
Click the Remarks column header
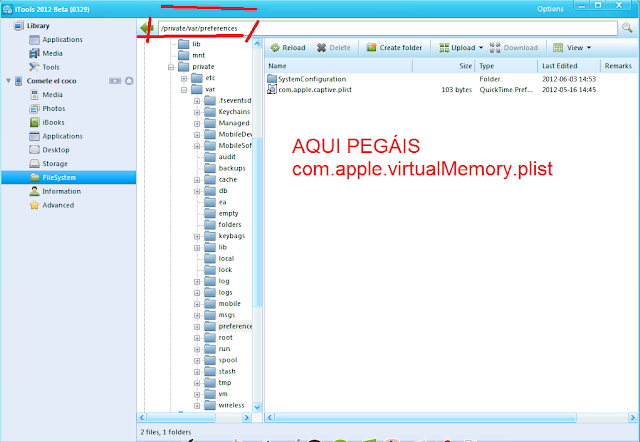[618, 66]
